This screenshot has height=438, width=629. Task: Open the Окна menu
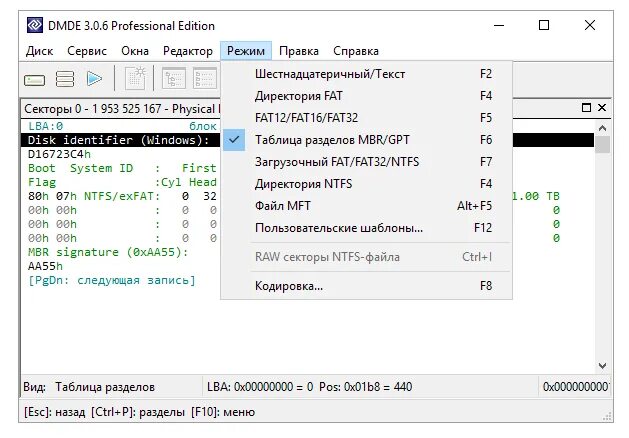point(135,51)
